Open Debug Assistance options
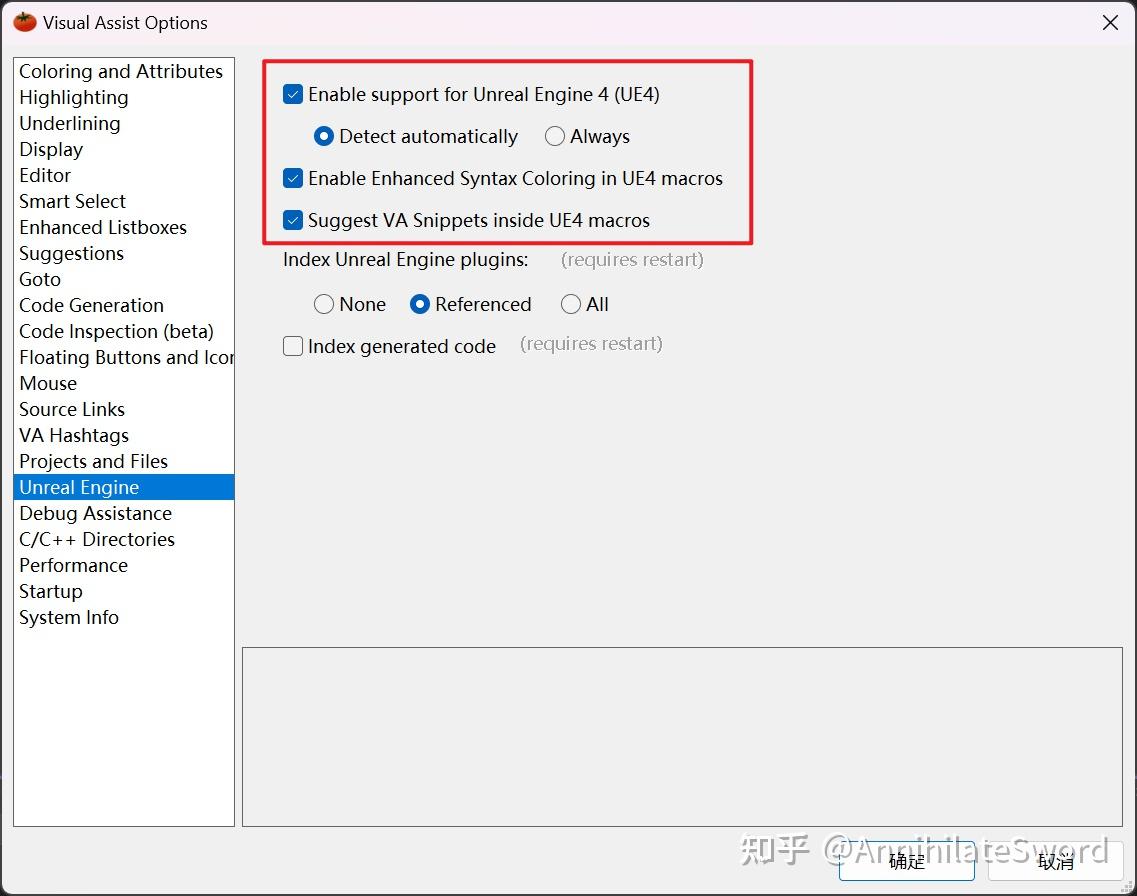The image size is (1137, 896). click(x=95, y=513)
